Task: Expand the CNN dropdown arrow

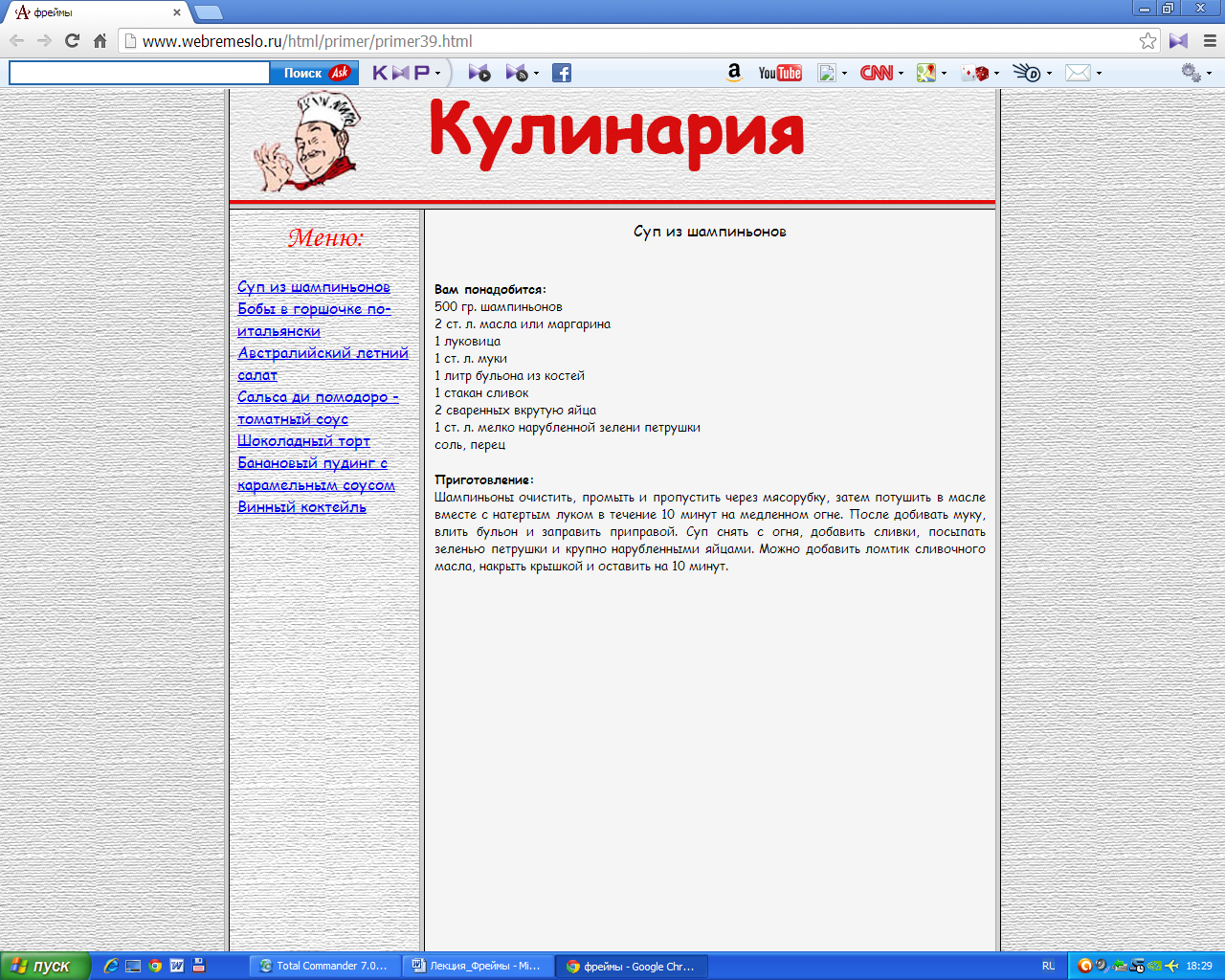Action: coord(901,73)
